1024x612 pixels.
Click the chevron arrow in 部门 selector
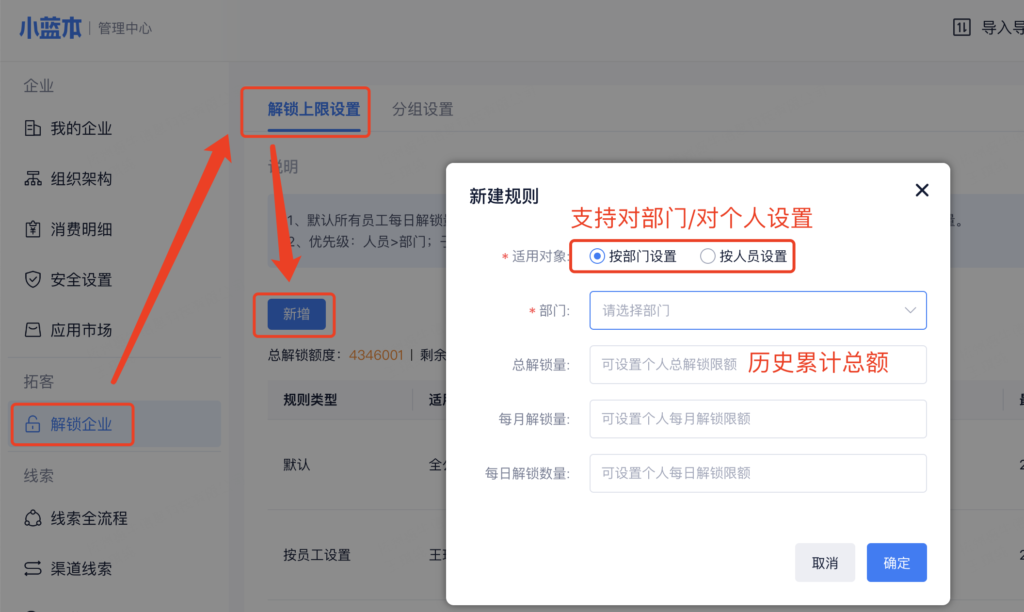910,311
